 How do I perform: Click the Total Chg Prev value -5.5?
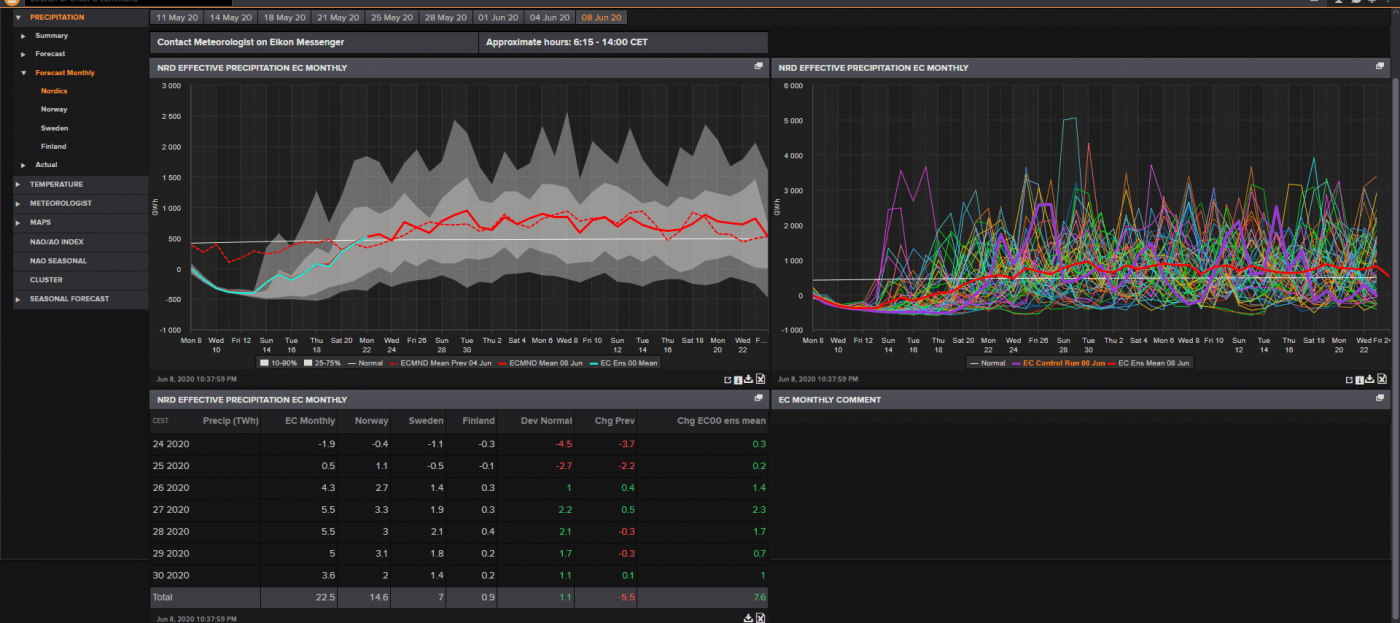tap(625, 597)
